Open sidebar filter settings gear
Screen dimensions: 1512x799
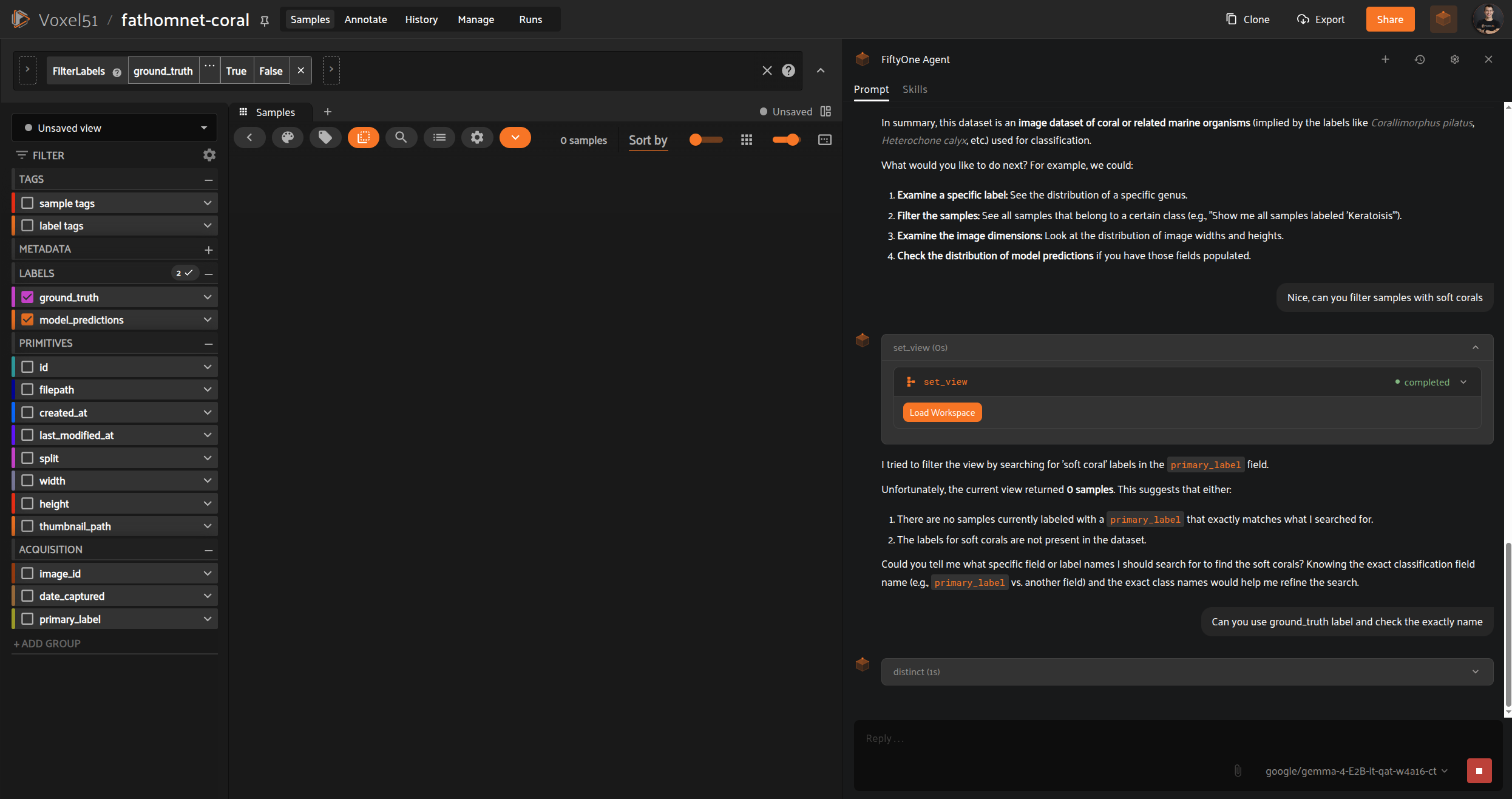click(209, 155)
